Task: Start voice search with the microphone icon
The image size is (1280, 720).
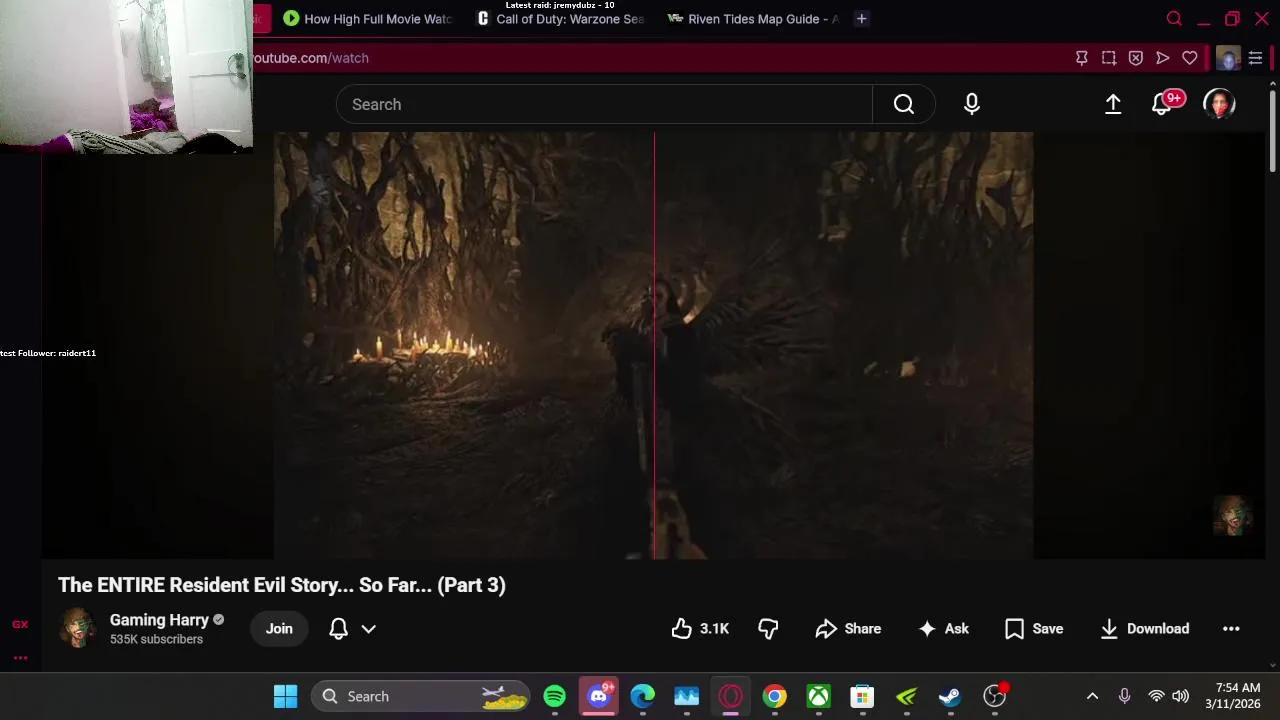Action: [x=972, y=104]
